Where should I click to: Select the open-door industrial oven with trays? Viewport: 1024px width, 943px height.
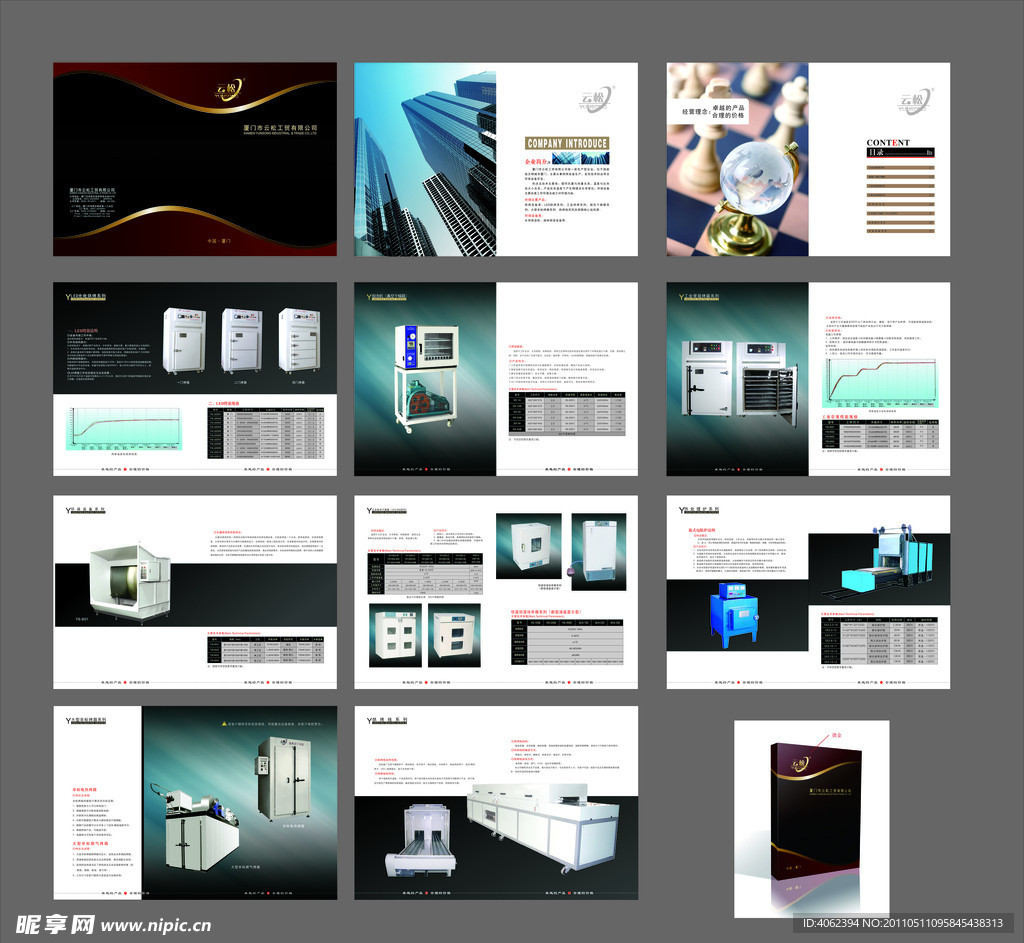768,376
